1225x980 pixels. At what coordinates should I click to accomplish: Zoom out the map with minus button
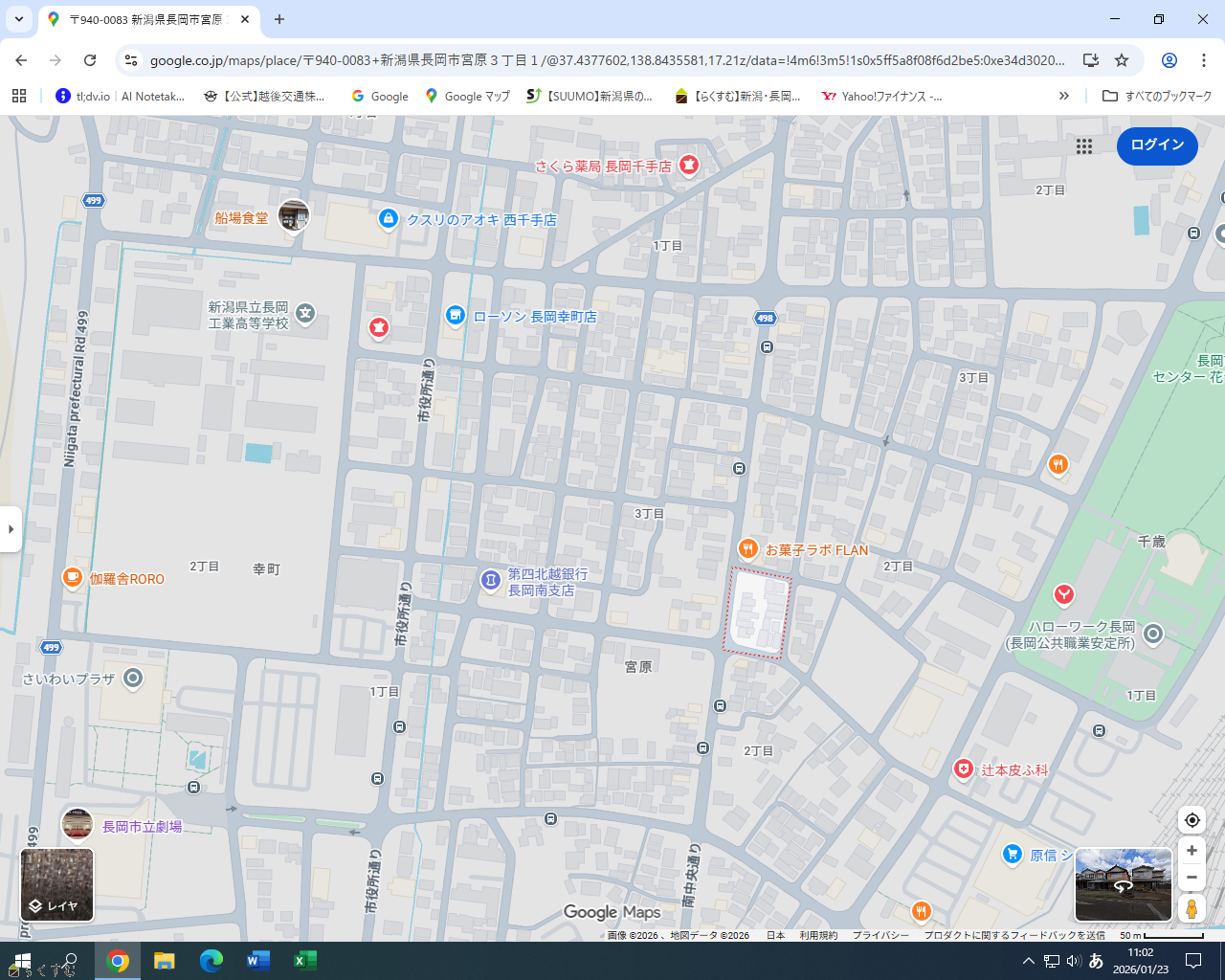1192,877
